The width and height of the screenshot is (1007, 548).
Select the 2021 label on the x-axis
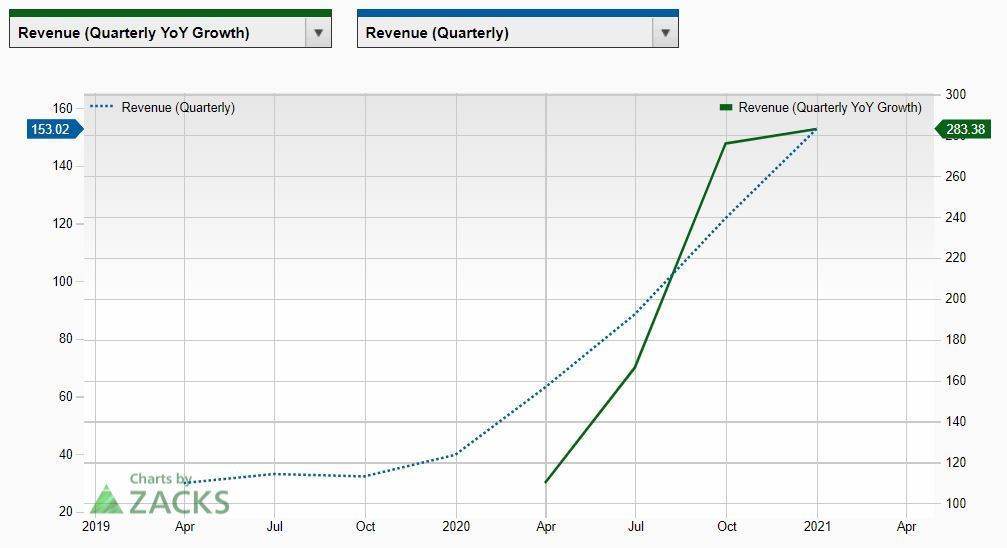817,527
